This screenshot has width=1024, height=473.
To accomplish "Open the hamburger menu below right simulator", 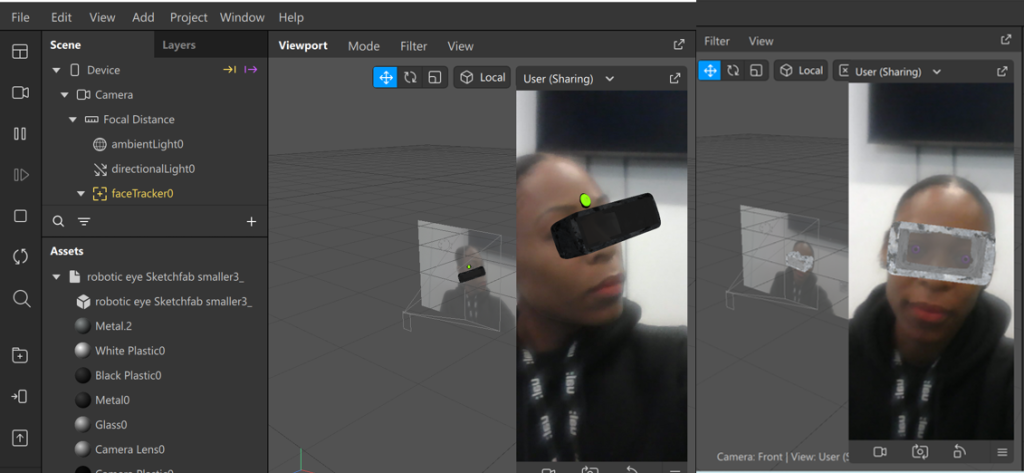I will pyautogui.click(x=1002, y=451).
